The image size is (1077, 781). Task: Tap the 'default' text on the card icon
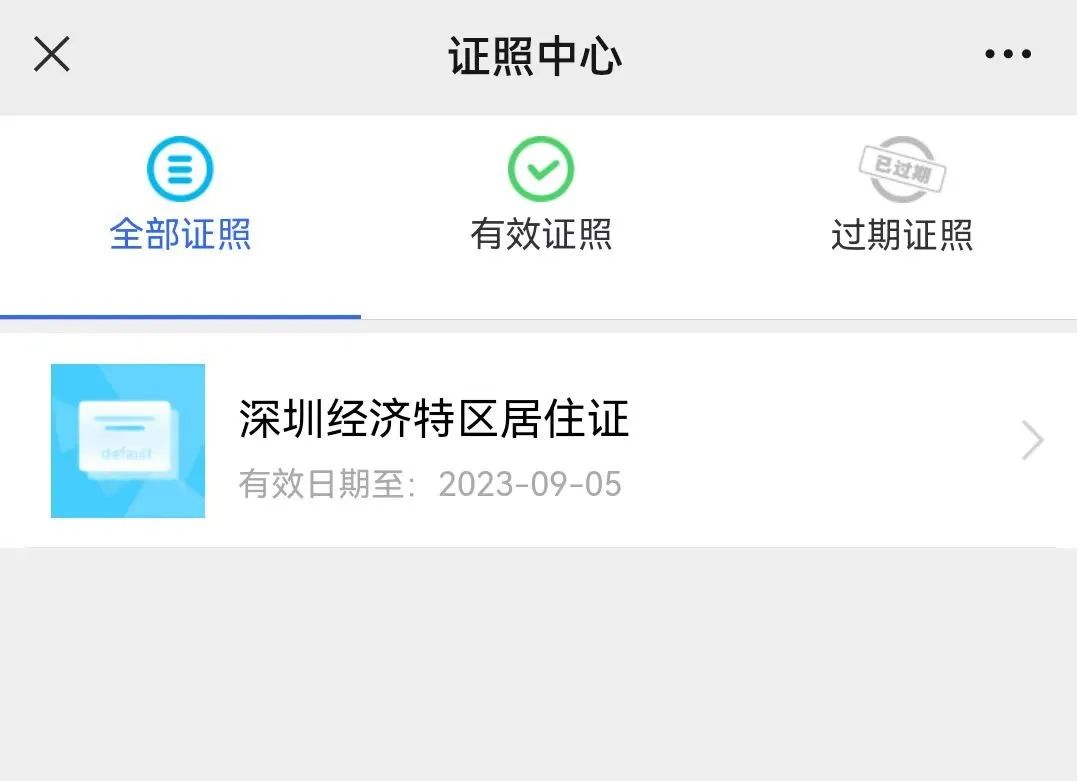[x=126, y=453]
